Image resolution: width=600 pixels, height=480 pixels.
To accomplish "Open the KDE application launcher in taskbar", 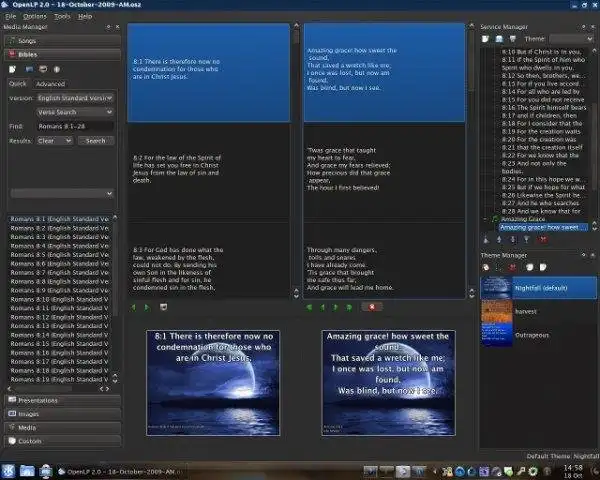I will 8,469.
